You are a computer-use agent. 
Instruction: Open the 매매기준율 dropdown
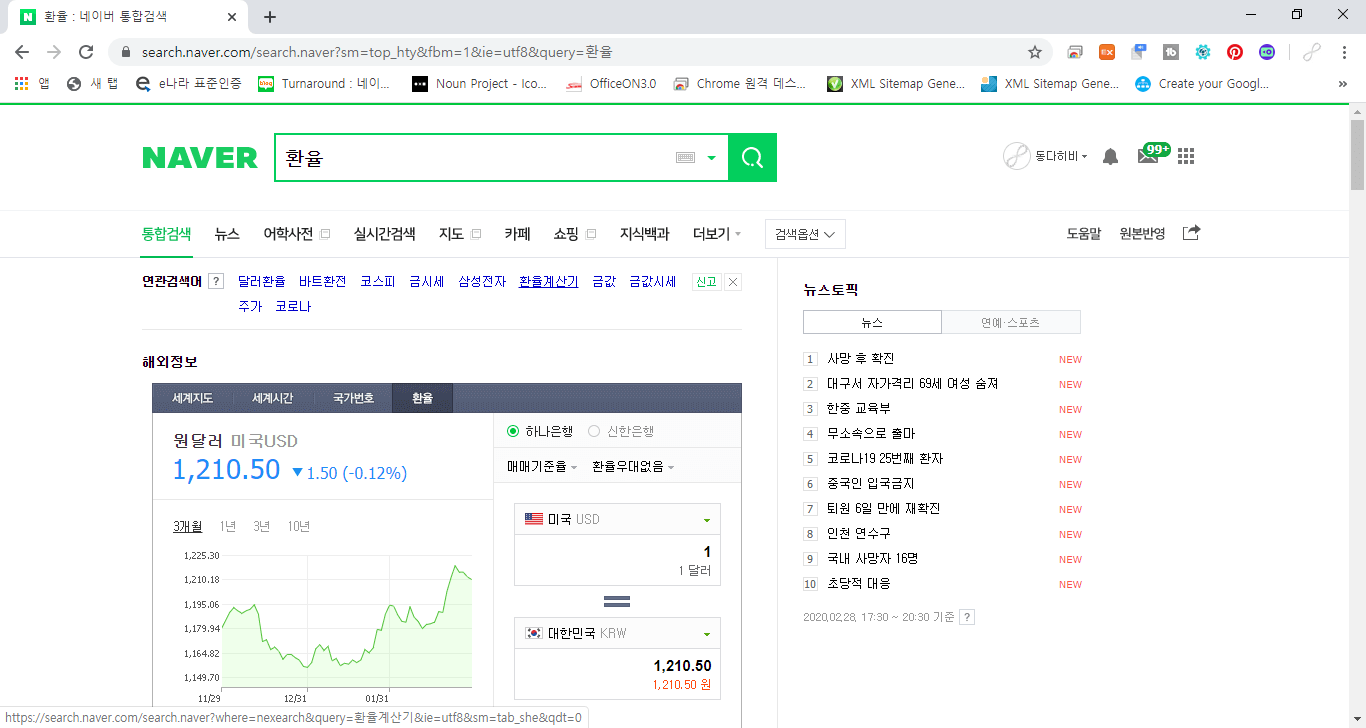coord(542,466)
